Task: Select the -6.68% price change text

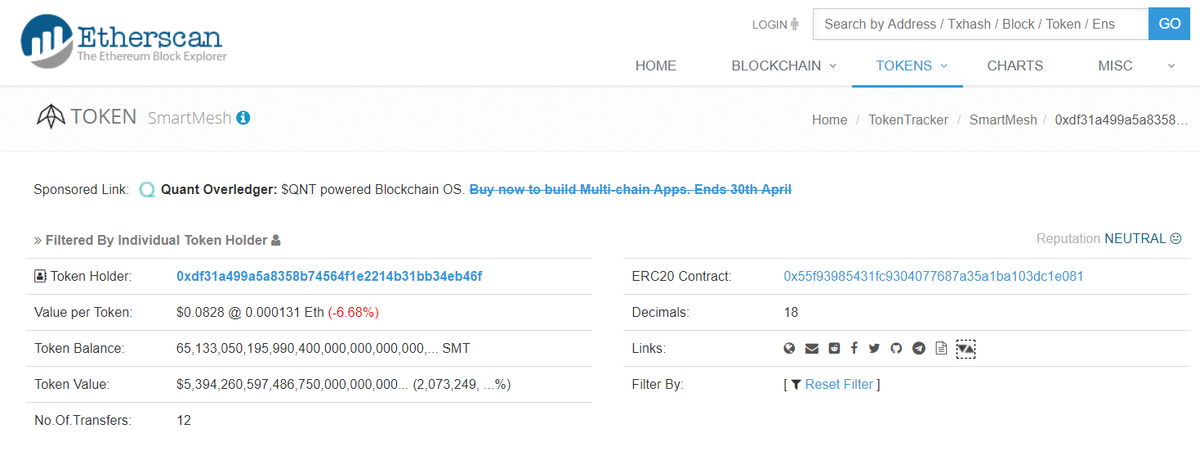Action: click(x=353, y=312)
